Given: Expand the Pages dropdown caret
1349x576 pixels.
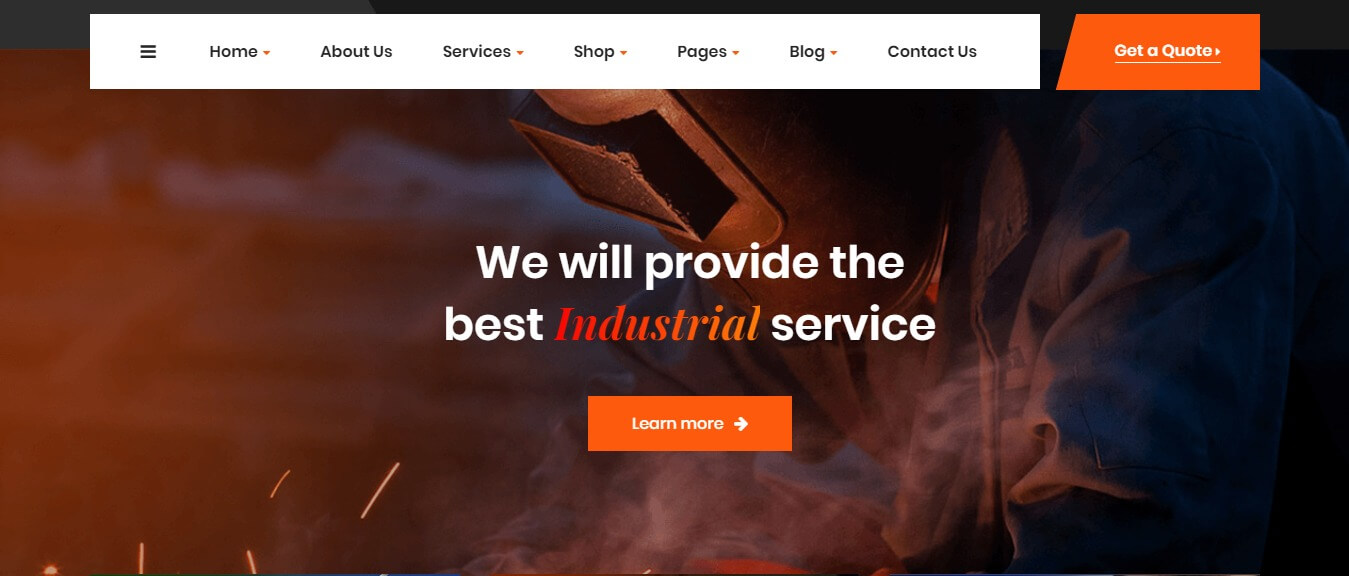Looking at the screenshot, I should [x=736, y=53].
